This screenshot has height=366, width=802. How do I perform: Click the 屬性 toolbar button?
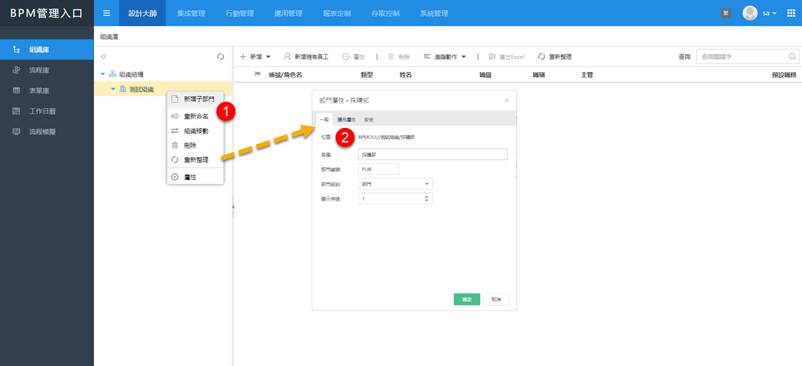click(x=353, y=57)
